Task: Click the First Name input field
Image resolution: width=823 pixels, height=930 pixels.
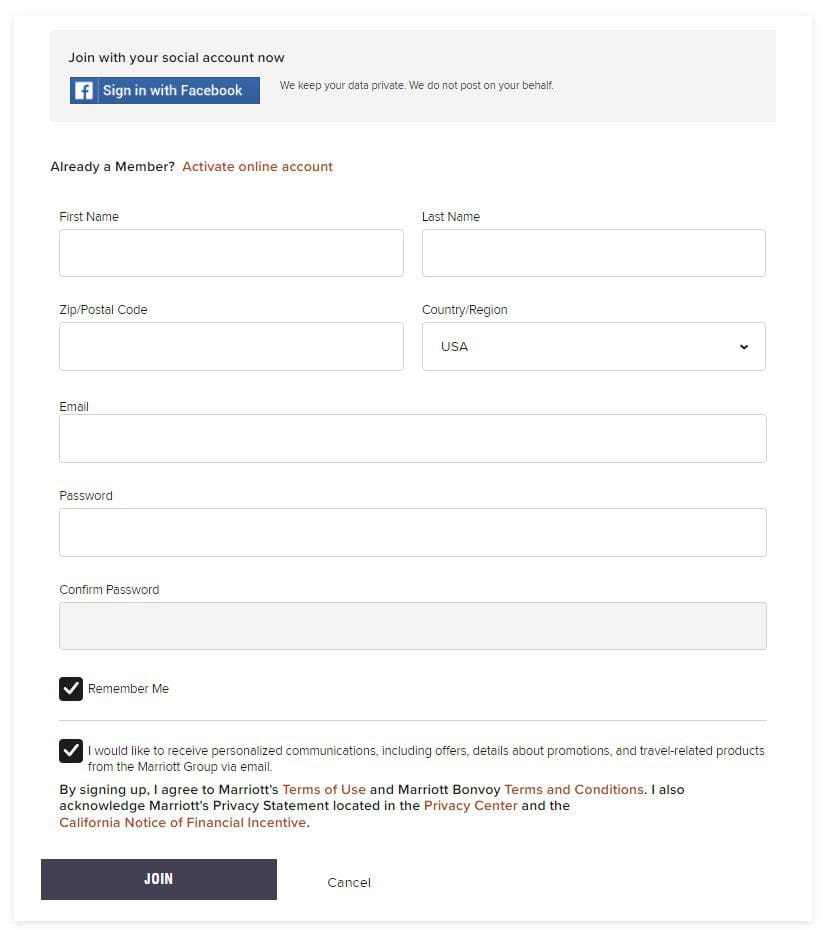Action: tap(231, 253)
